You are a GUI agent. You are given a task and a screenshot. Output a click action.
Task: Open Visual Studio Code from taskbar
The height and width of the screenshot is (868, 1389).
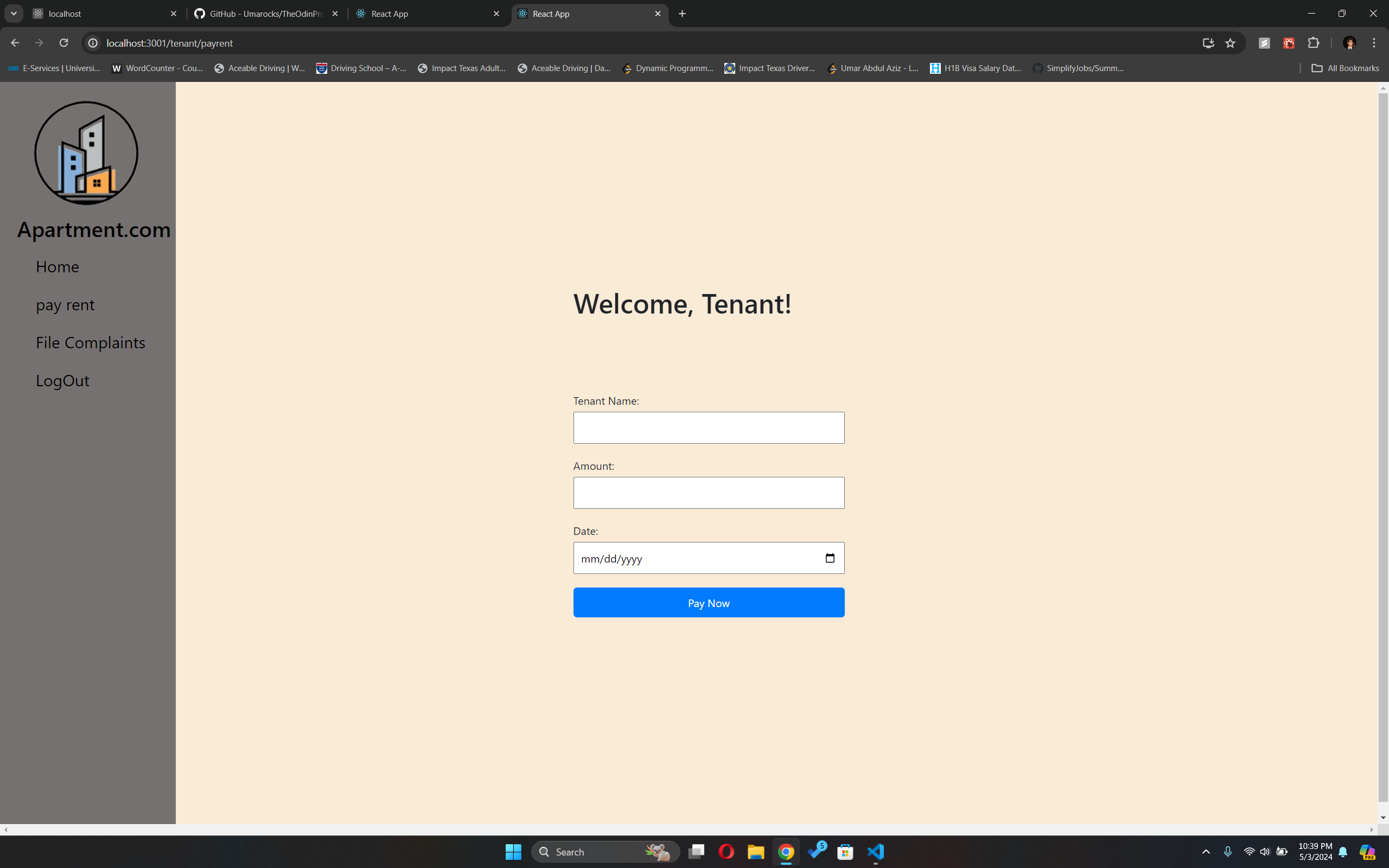(876, 851)
